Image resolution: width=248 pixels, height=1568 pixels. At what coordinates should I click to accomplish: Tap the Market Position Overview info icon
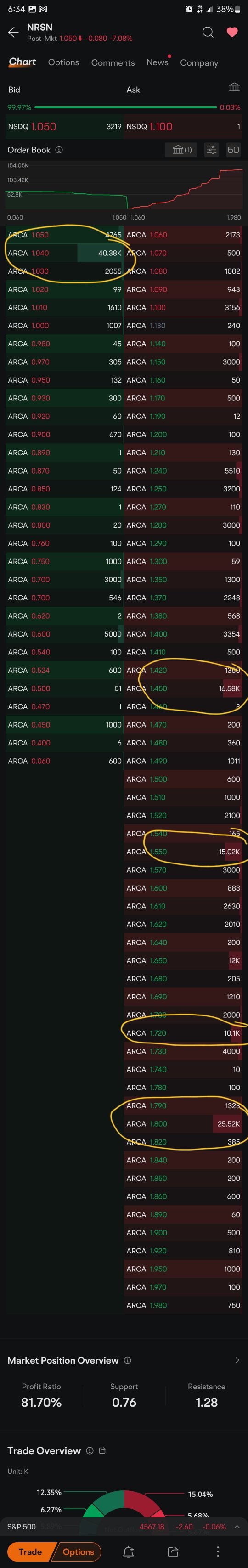[127, 1360]
